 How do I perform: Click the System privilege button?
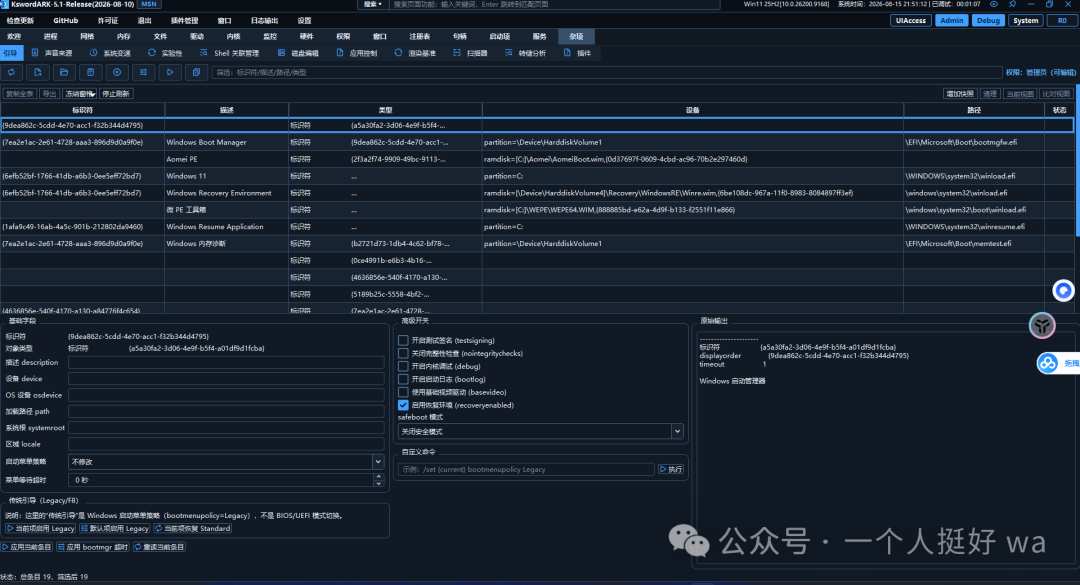tap(1025, 21)
